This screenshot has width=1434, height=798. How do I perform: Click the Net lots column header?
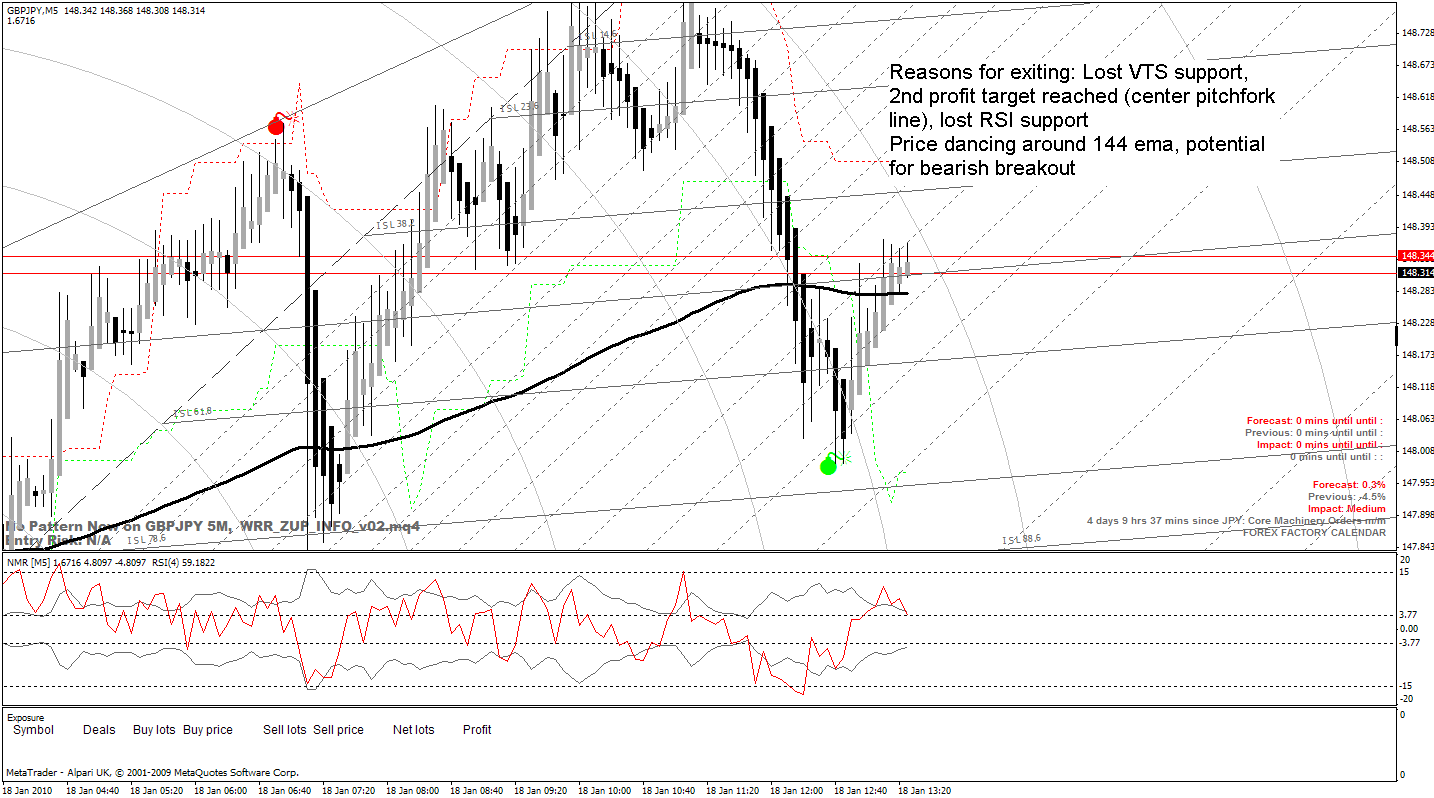(414, 730)
